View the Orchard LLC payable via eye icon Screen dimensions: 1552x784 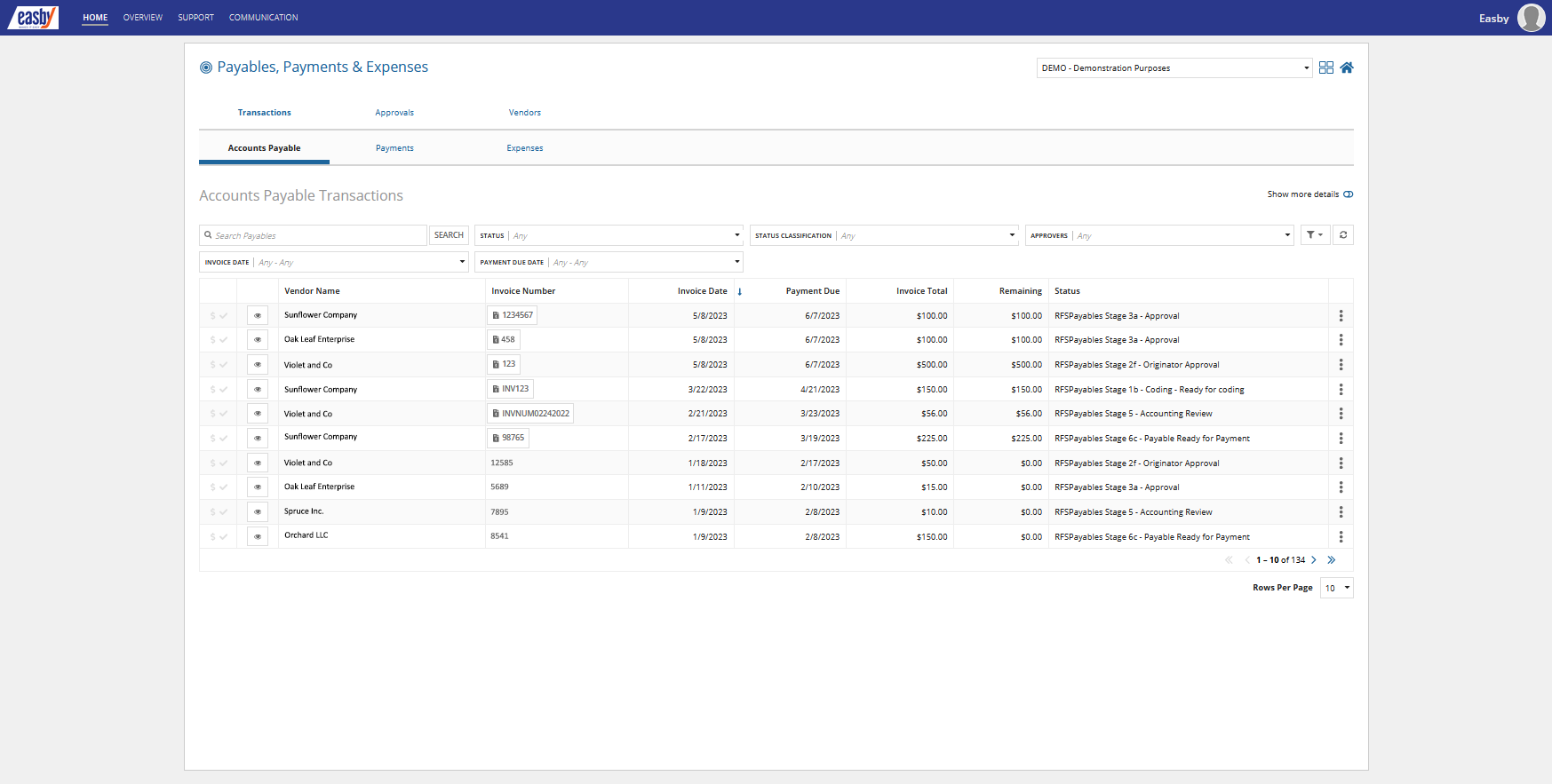258,536
